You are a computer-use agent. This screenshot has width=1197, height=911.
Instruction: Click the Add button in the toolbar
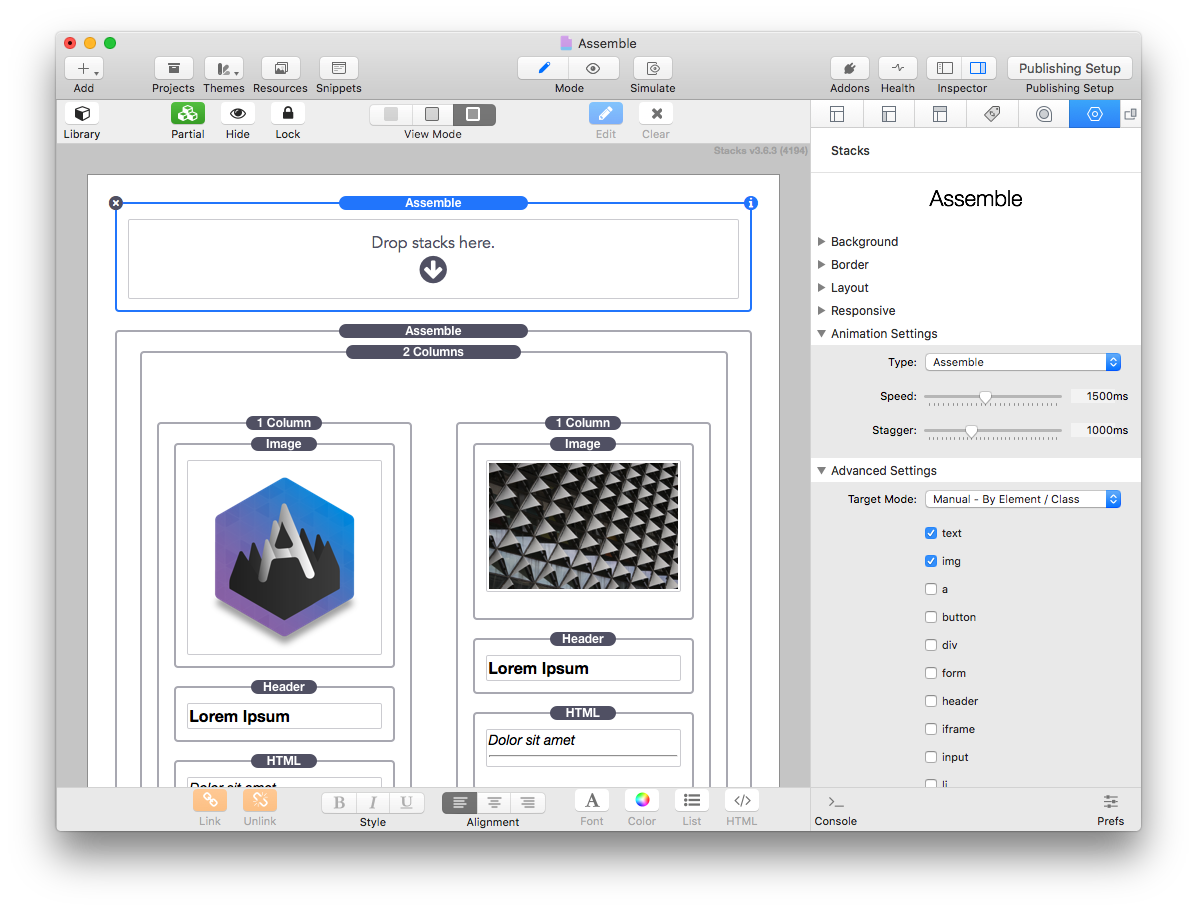tap(84, 69)
